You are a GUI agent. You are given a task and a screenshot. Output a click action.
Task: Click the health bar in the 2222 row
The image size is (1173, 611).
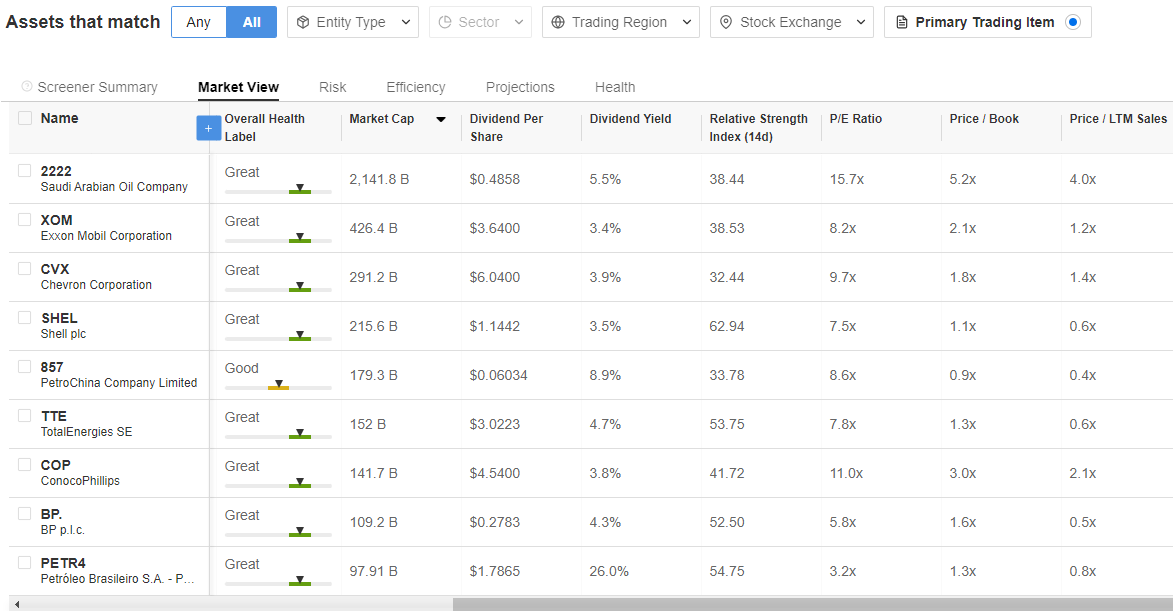[x=278, y=190]
